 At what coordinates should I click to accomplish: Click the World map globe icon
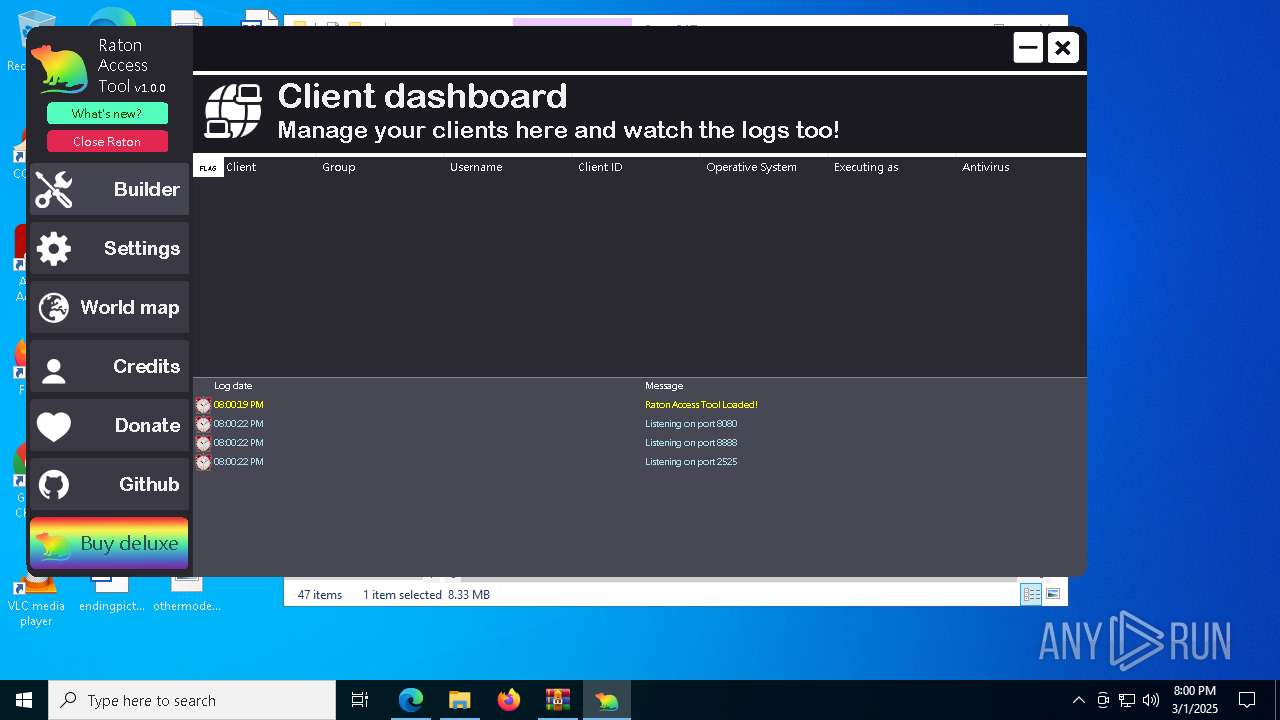point(54,307)
